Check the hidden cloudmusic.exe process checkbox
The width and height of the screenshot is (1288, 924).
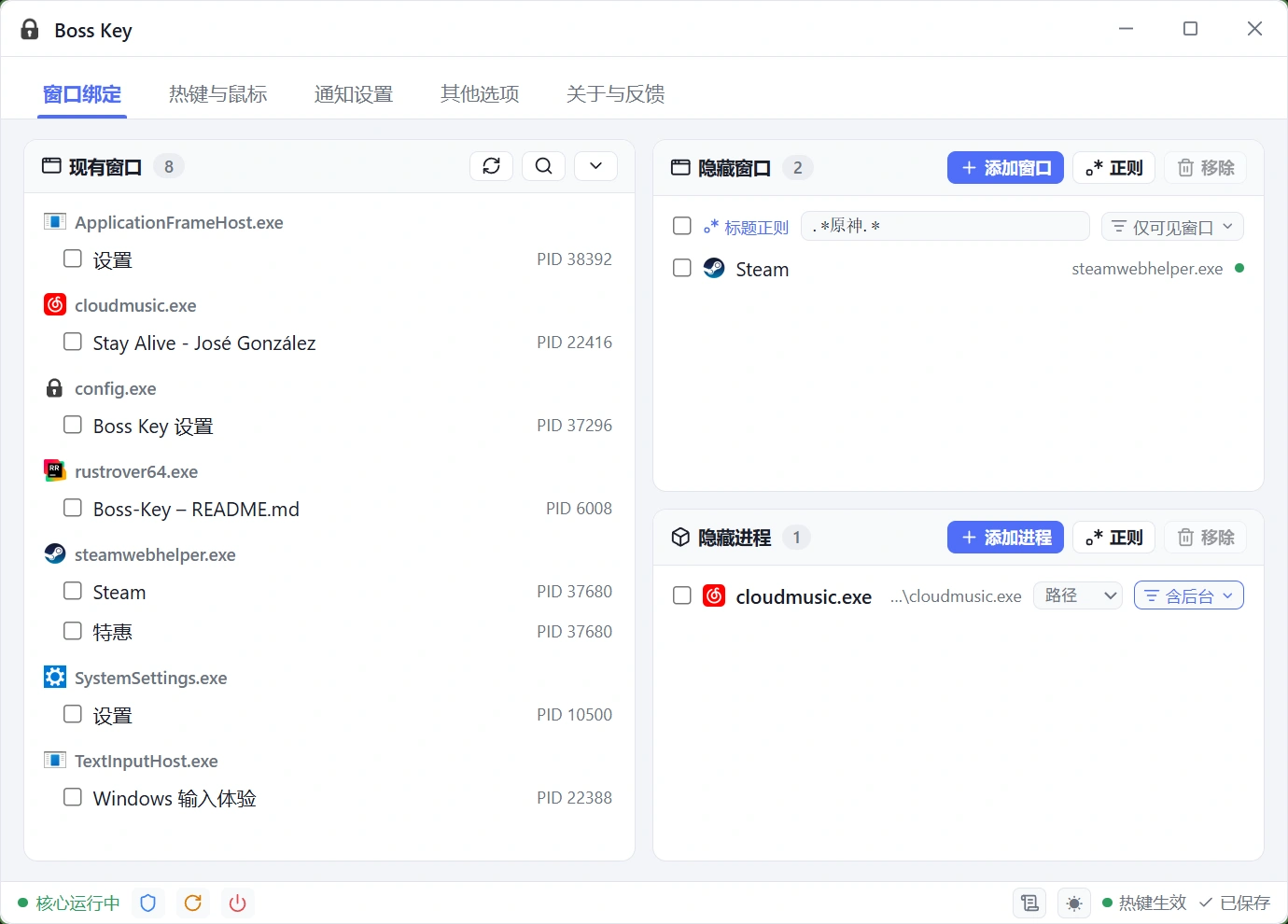coord(682,595)
